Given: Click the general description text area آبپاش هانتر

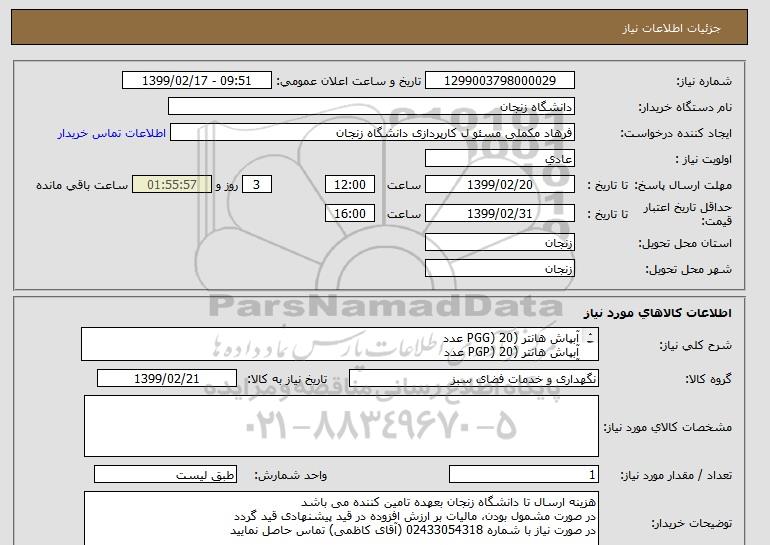Looking at the screenshot, I should point(340,345).
